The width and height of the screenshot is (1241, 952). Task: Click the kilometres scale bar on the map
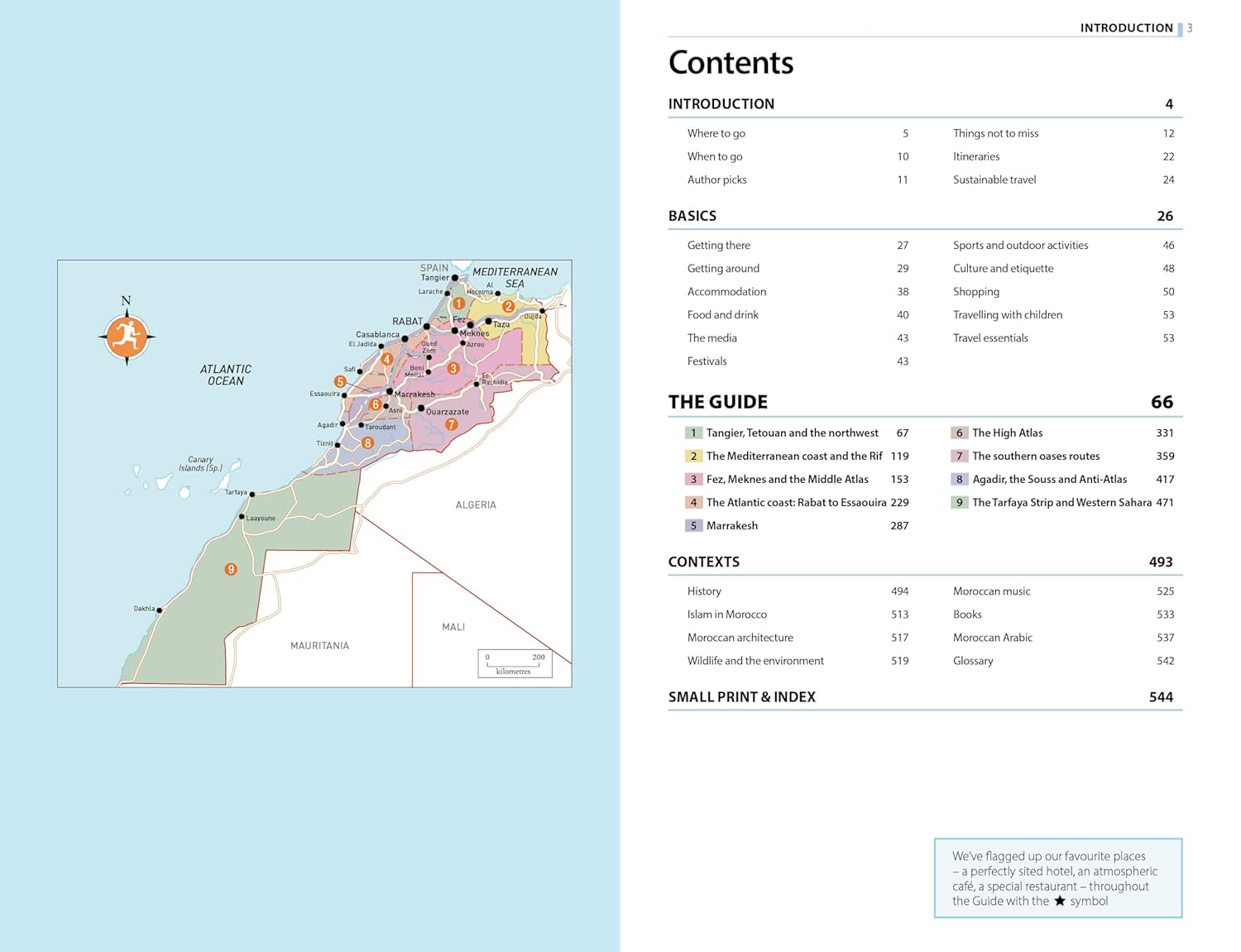(515, 663)
